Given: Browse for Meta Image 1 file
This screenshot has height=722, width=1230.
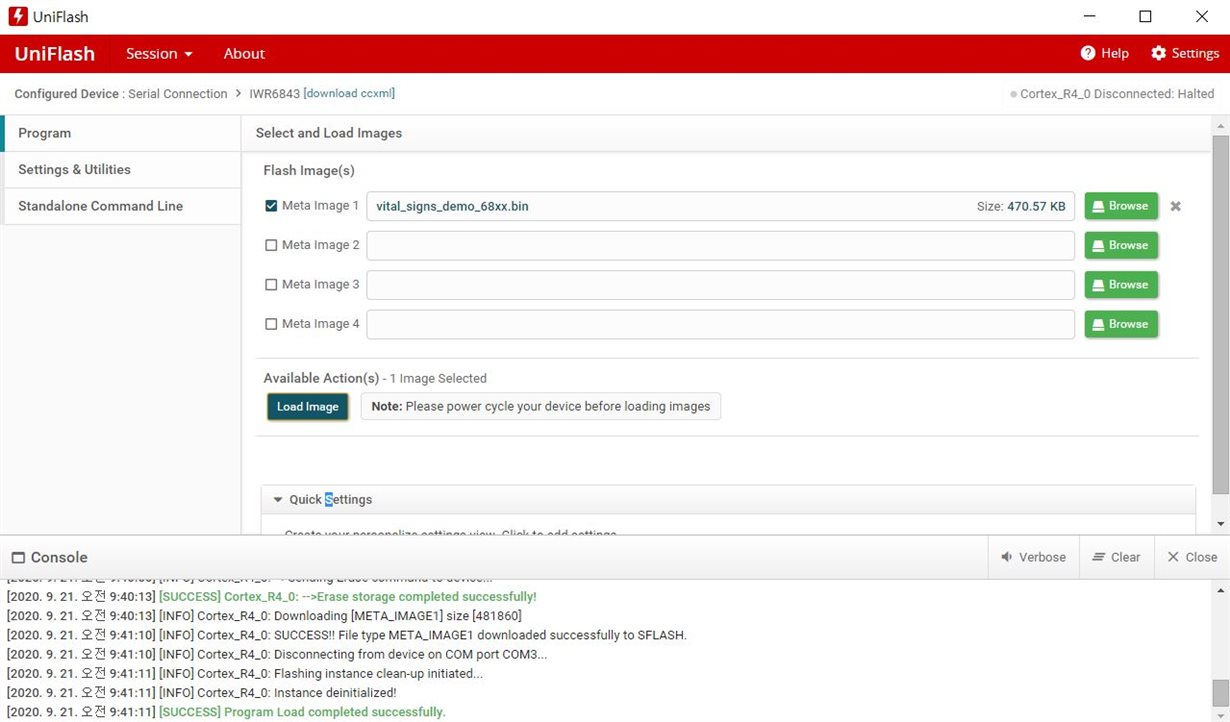Looking at the screenshot, I should coord(1121,206).
